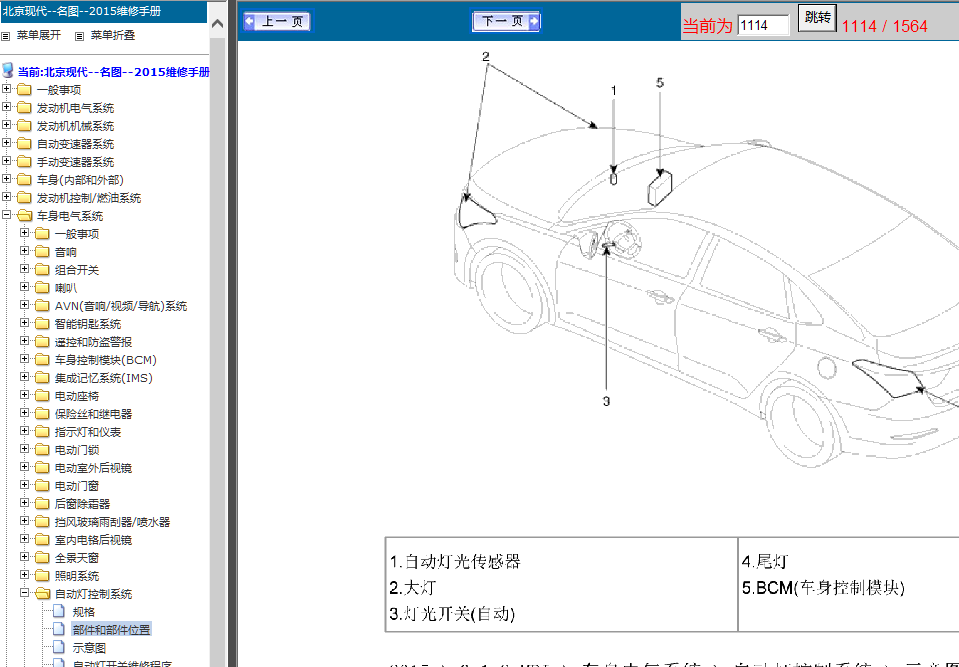Click document icon of 示意图

pyautogui.click(x=59, y=646)
